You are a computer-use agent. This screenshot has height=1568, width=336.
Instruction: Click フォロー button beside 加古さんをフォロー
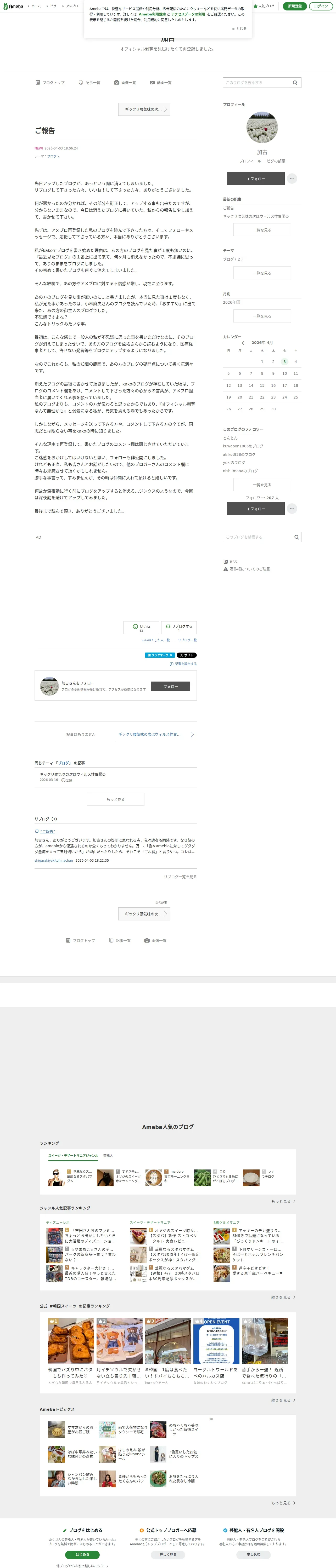click(170, 687)
